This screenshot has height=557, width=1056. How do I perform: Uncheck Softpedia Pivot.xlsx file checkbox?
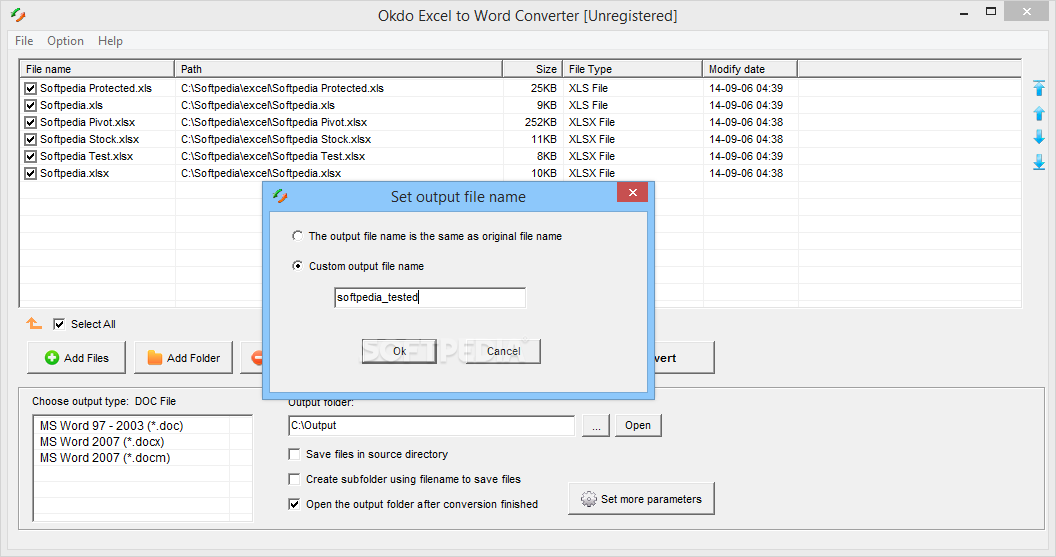click(x=30, y=122)
